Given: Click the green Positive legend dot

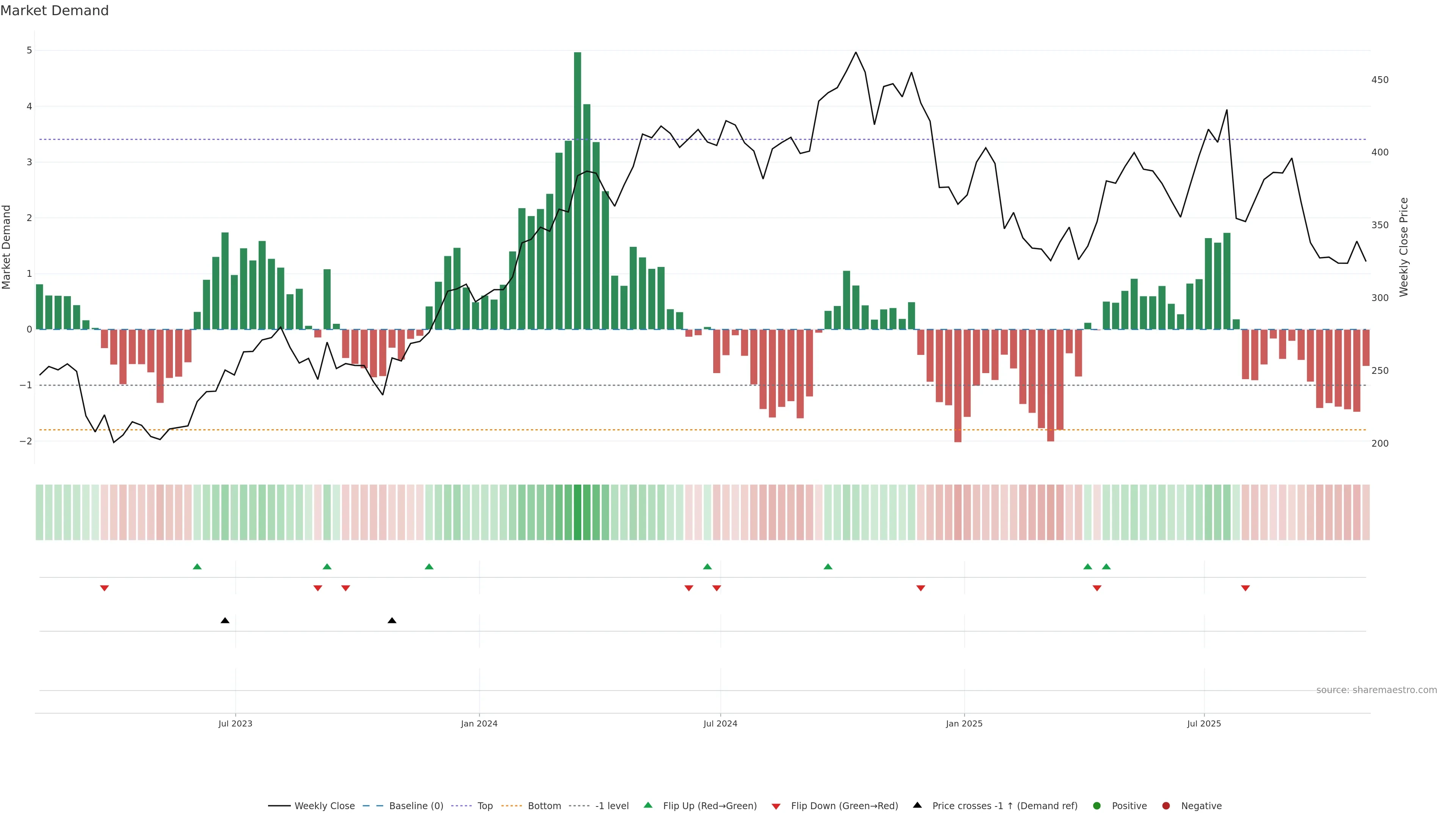Looking at the screenshot, I should click(1097, 806).
